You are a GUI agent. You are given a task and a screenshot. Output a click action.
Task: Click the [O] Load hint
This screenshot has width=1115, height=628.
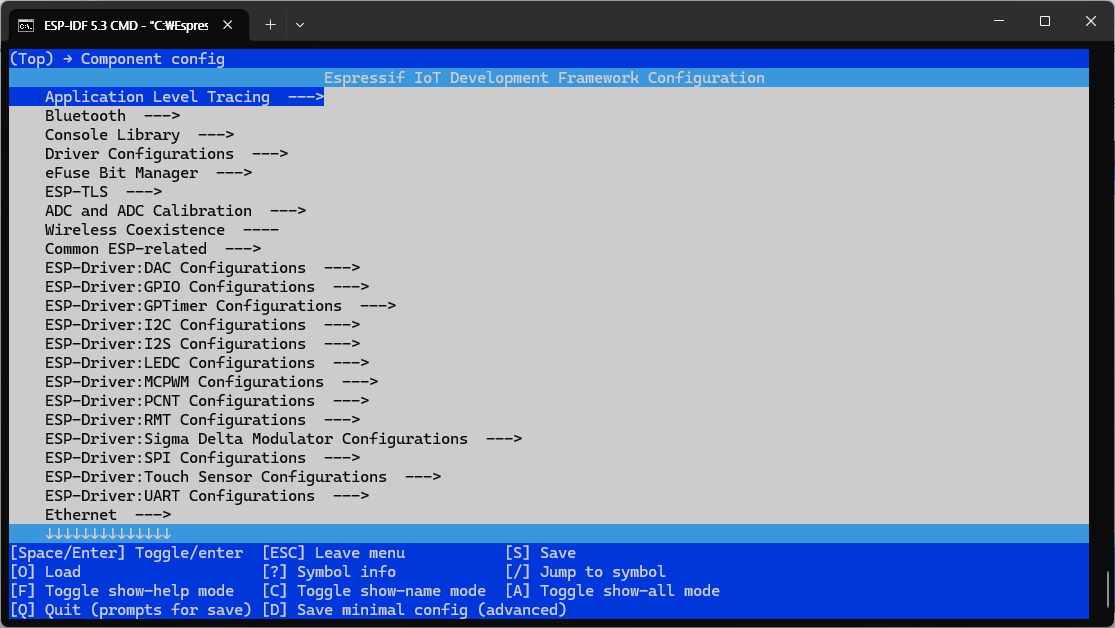click(46, 572)
